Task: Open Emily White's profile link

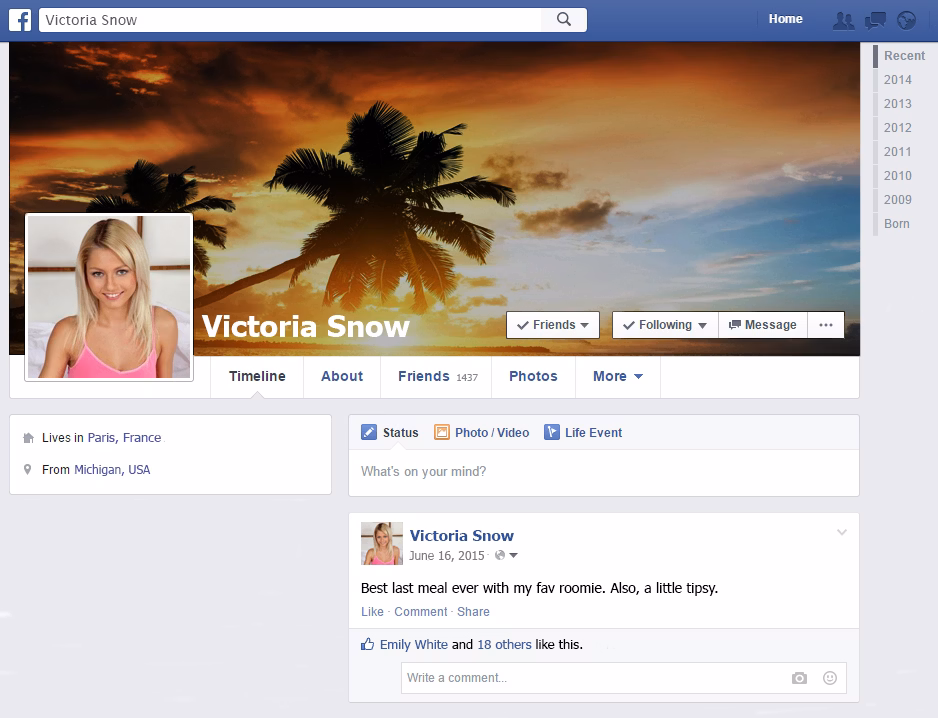Action: pos(413,644)
